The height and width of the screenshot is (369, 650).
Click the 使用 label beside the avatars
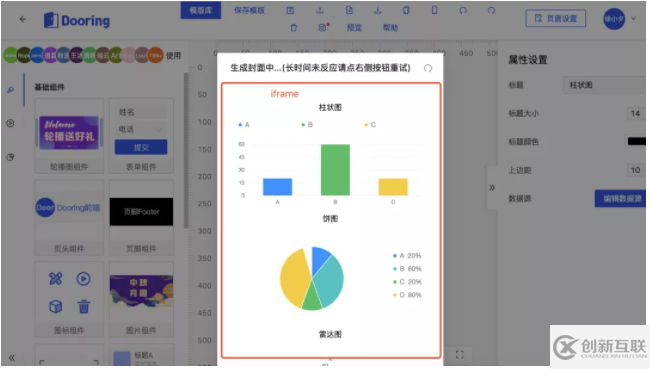pos(173,56)
